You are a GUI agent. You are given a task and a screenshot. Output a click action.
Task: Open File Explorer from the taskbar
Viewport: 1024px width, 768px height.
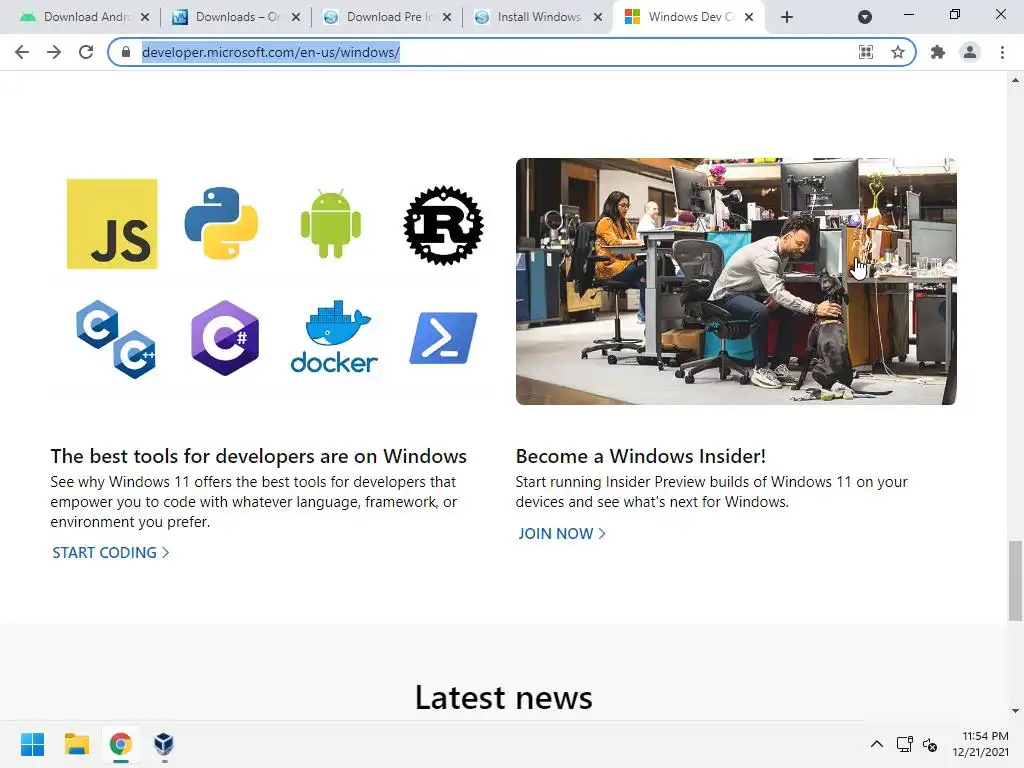[x=76, y=744]
